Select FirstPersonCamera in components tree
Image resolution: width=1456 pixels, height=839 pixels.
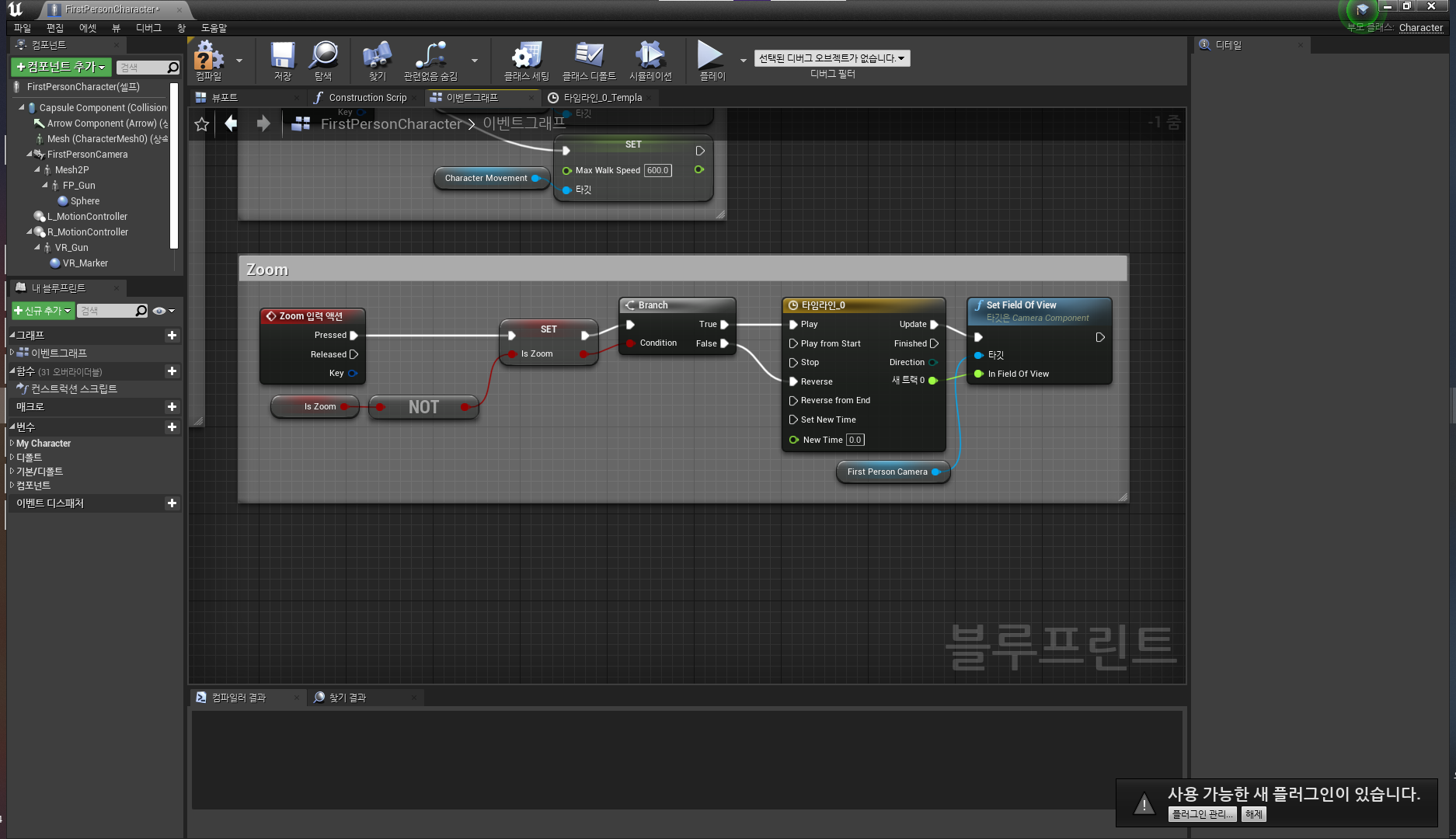(82, 155)
